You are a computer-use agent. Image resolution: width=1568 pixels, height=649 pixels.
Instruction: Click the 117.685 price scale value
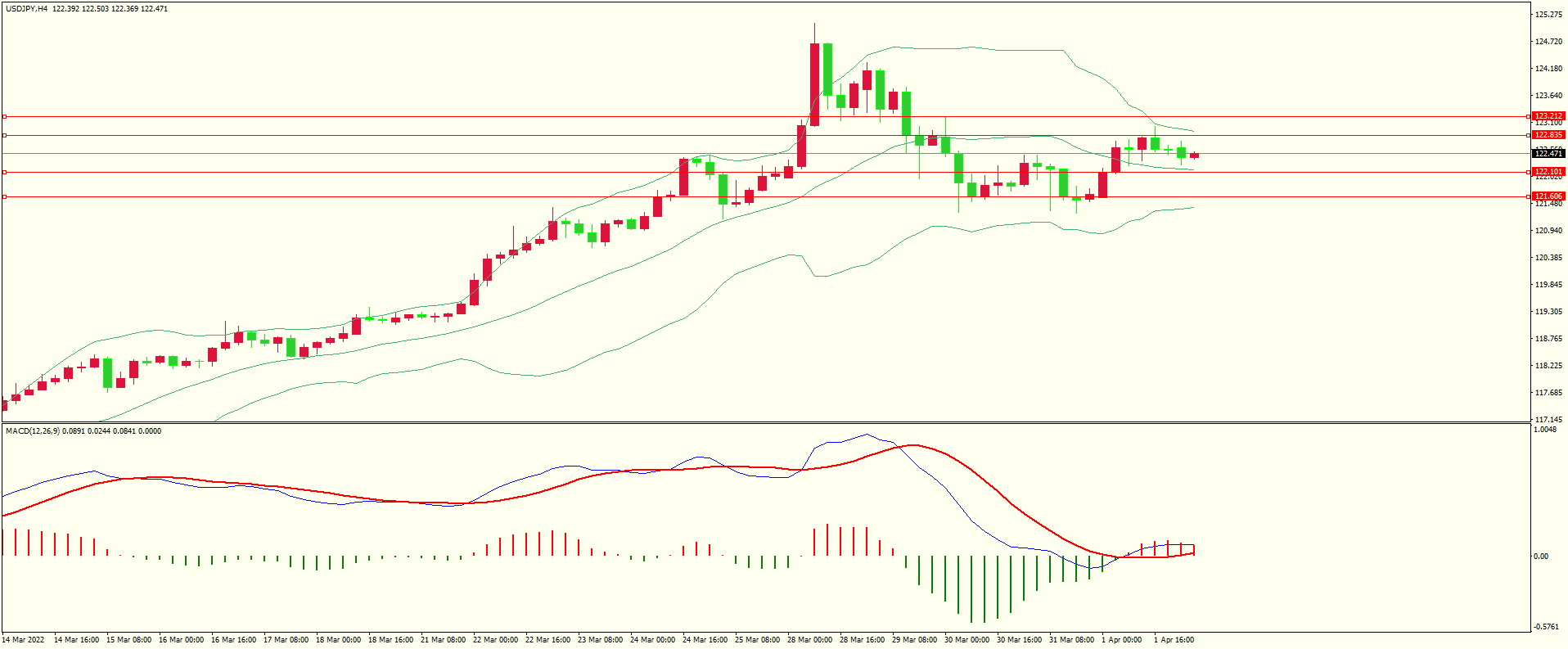point(1548,393)
